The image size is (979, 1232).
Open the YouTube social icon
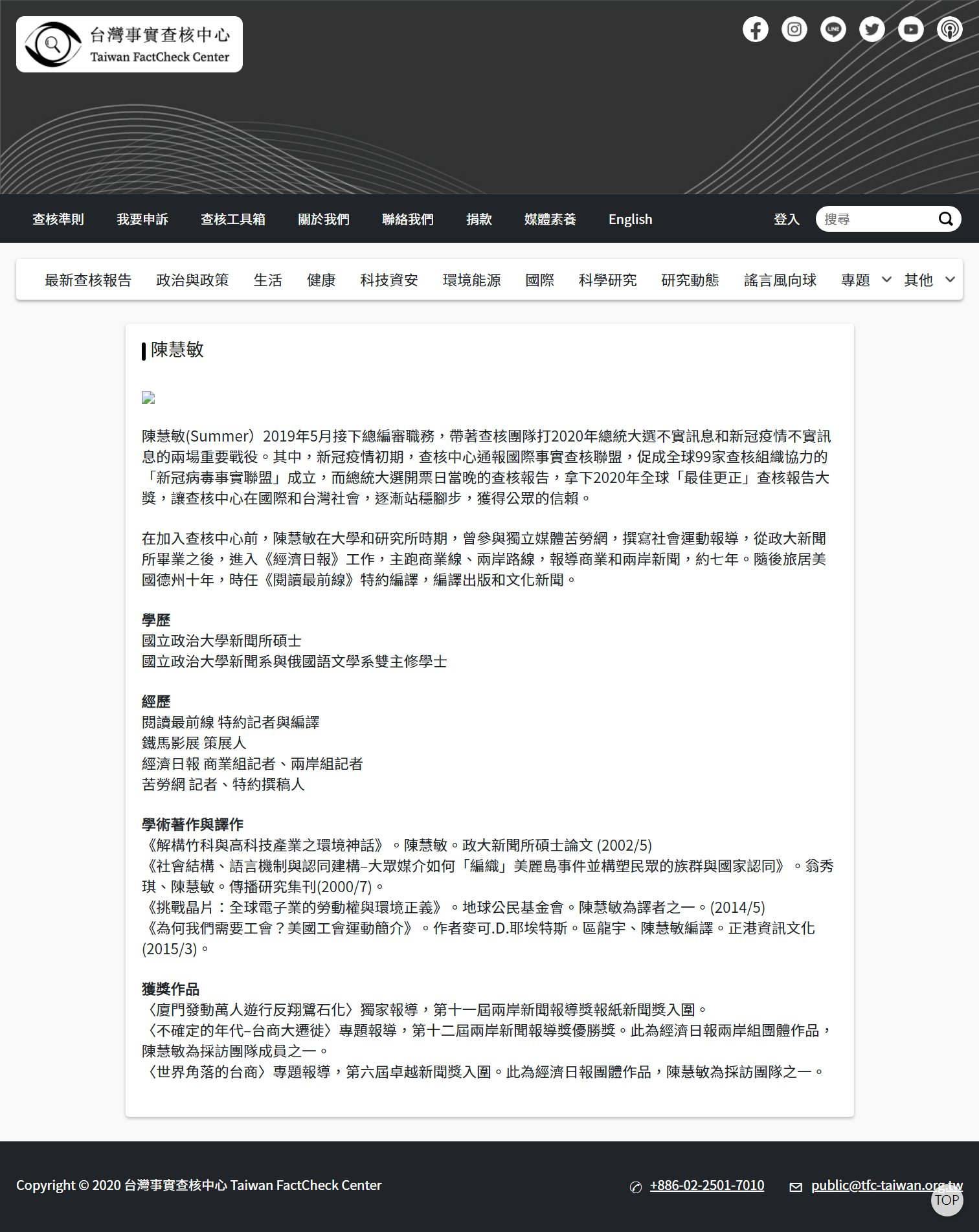click(910, 29)
